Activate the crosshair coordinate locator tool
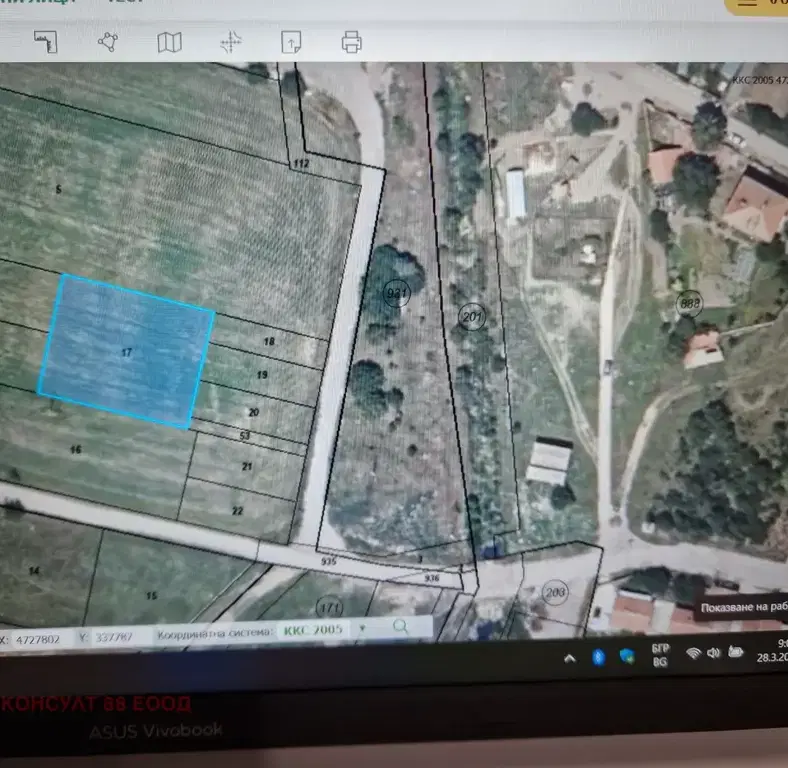The image size is (788, 768). (x=231, y=42)
